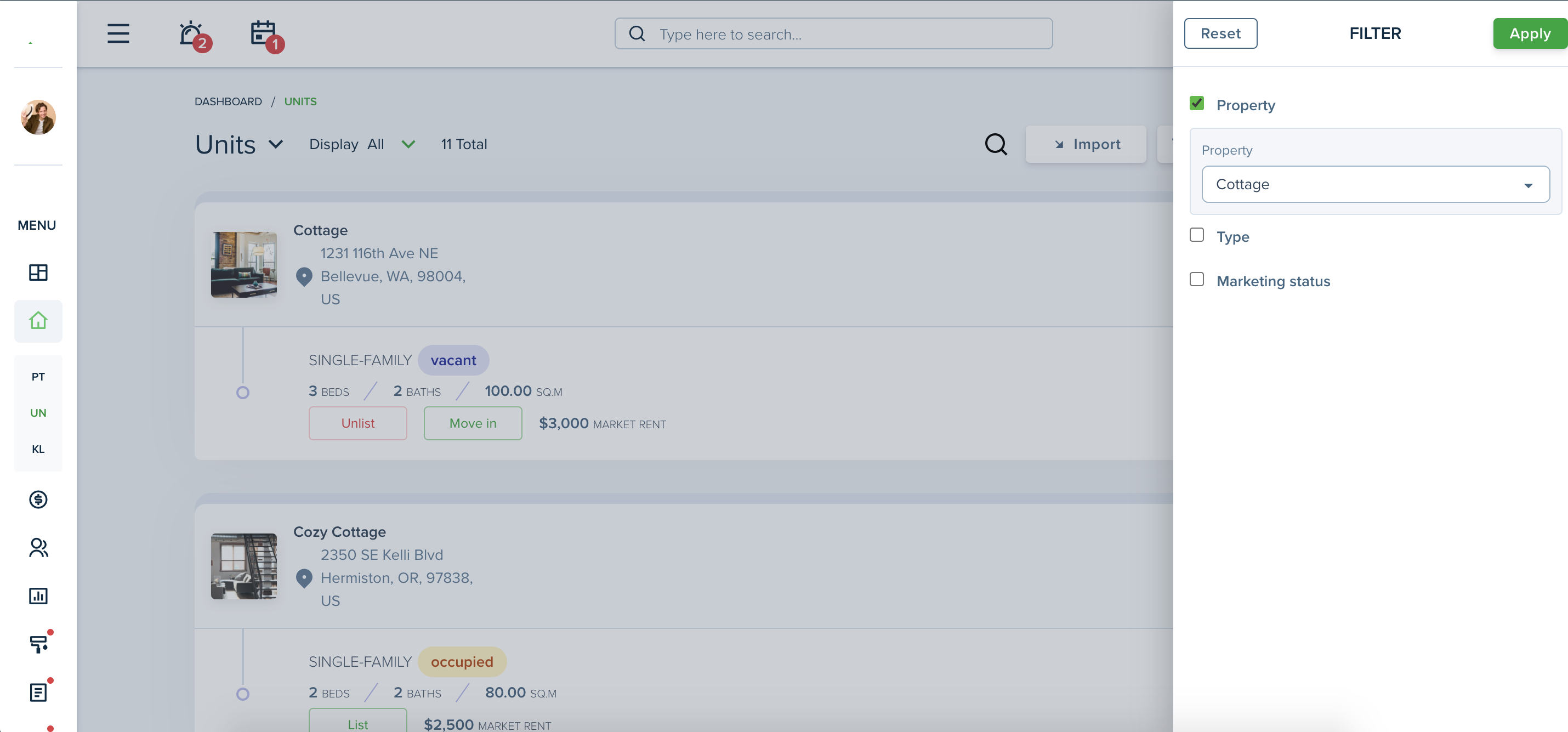Click the Import arrow icon

pos(1059,144)
